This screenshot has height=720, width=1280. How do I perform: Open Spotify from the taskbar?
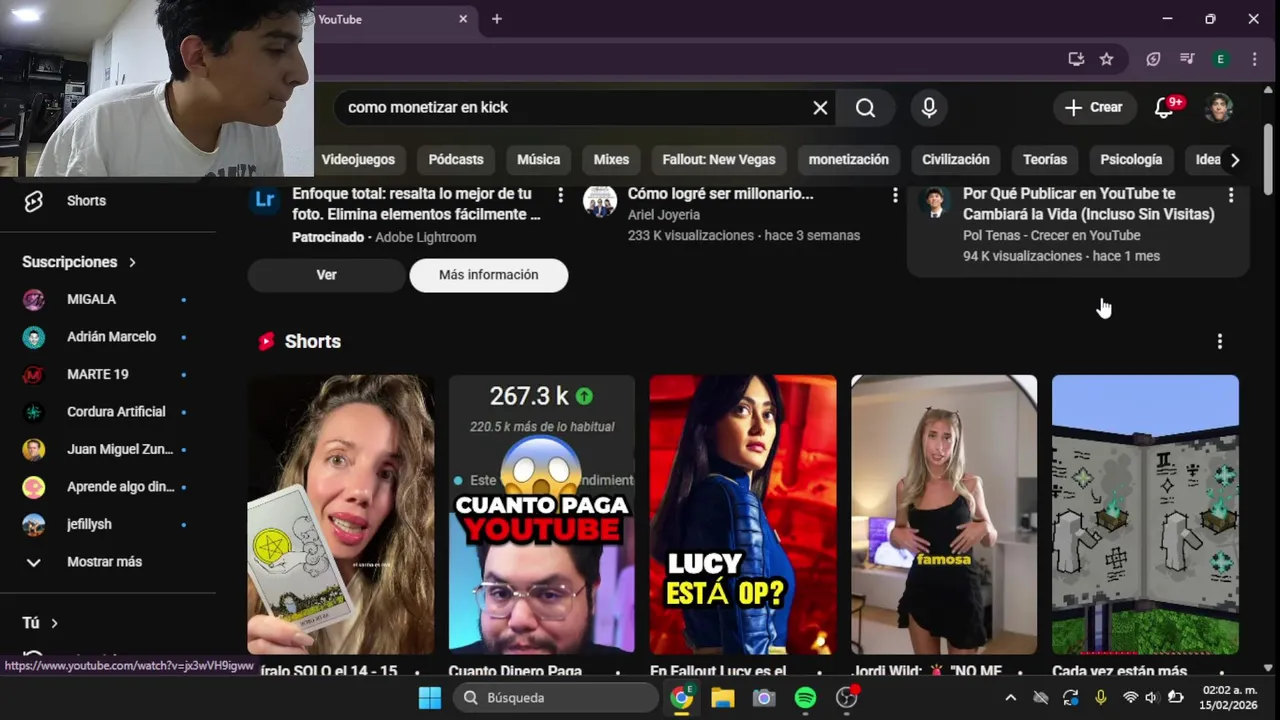pyautogui.click(x=805, y=698)
